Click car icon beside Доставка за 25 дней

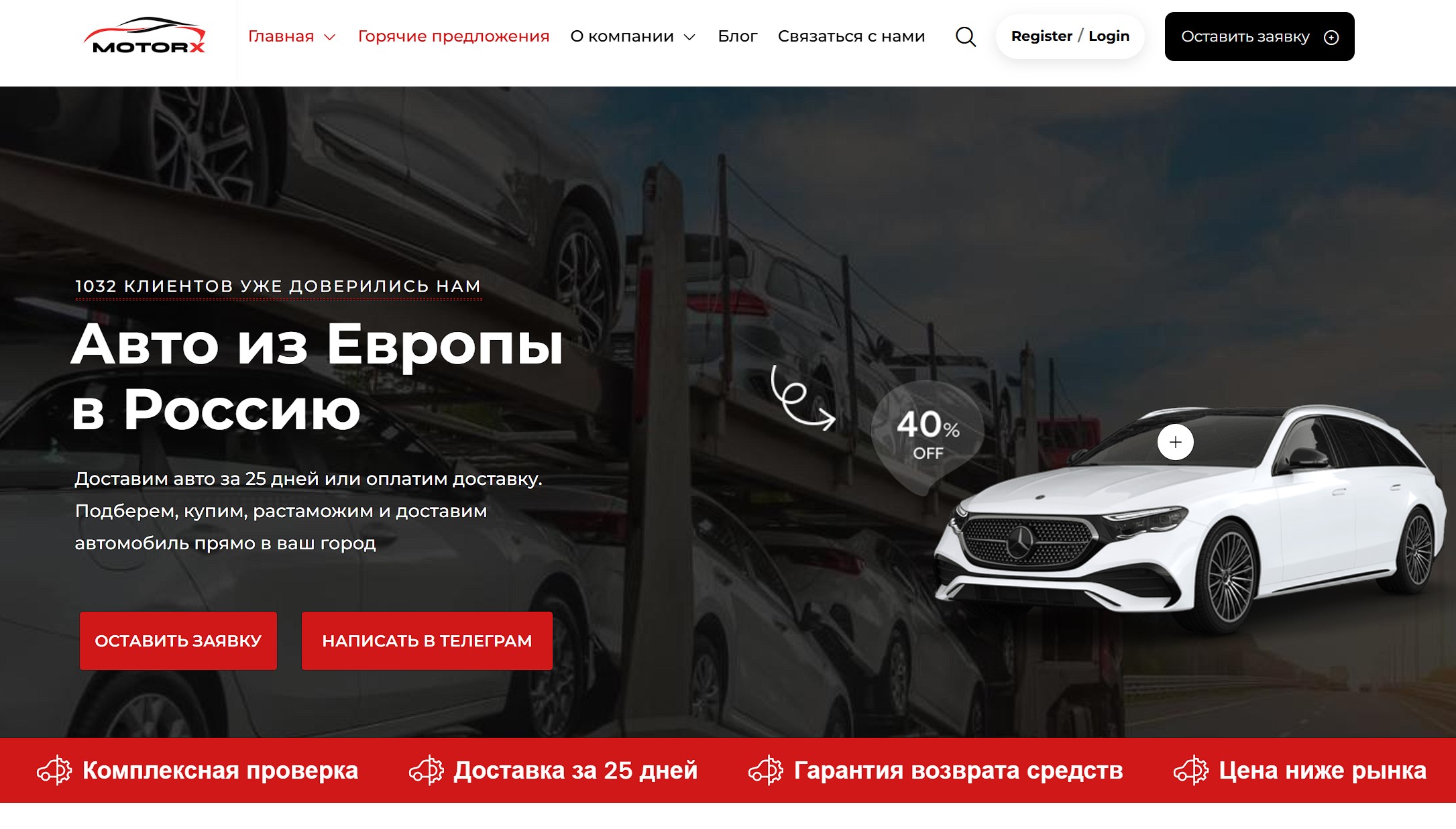tap(426, 770)
